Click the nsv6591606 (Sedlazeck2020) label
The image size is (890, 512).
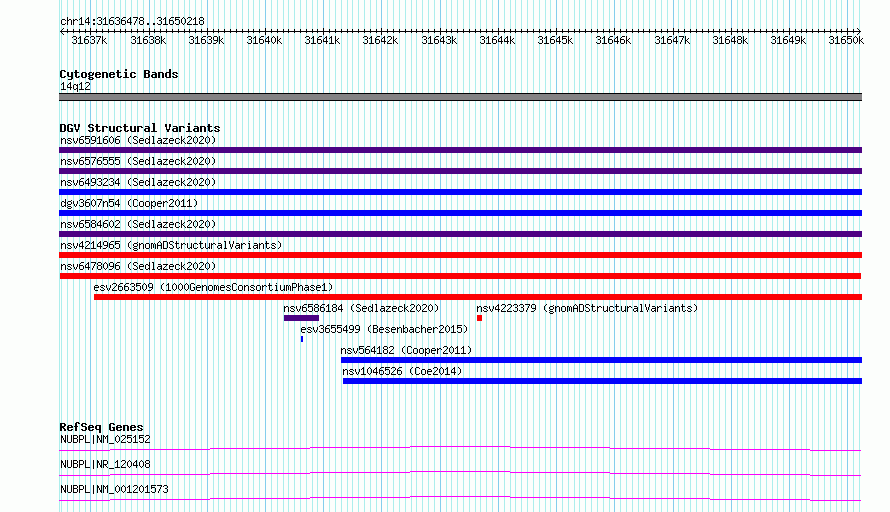pos(138,140)
